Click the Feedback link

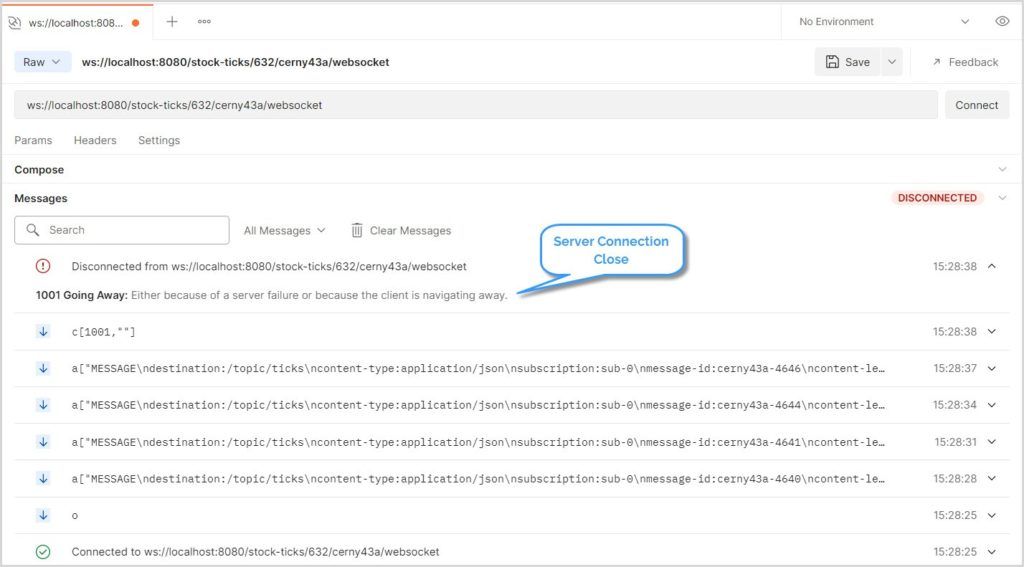[x=964, y=62]
